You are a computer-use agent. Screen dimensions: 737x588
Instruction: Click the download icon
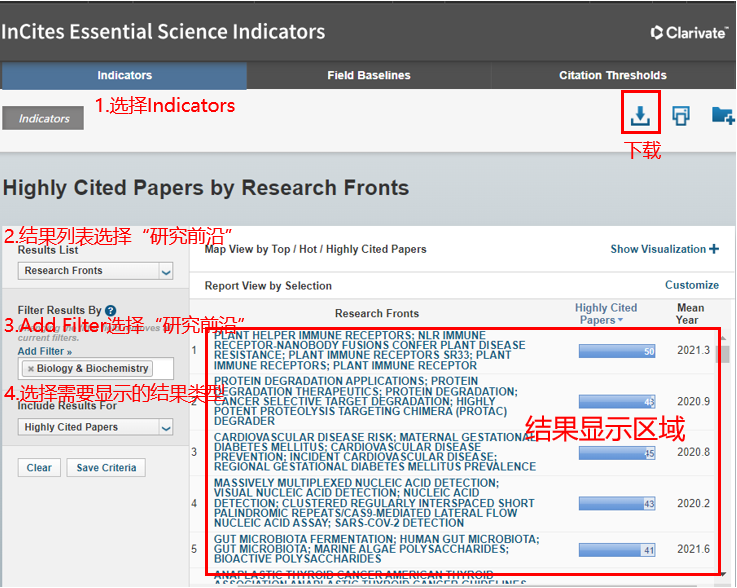point(640,115)
